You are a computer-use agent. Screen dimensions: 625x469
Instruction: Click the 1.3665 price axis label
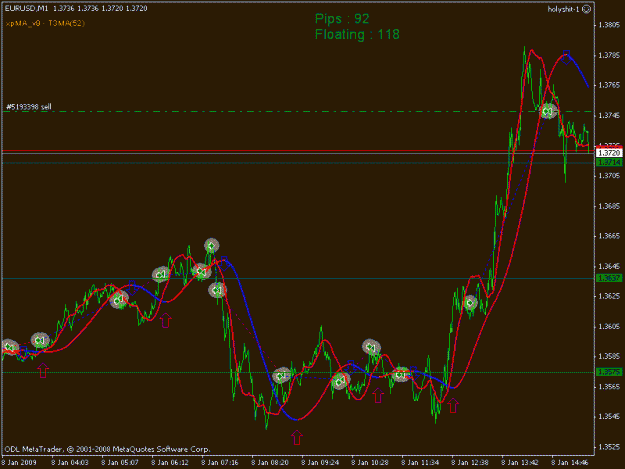point(609,236)
